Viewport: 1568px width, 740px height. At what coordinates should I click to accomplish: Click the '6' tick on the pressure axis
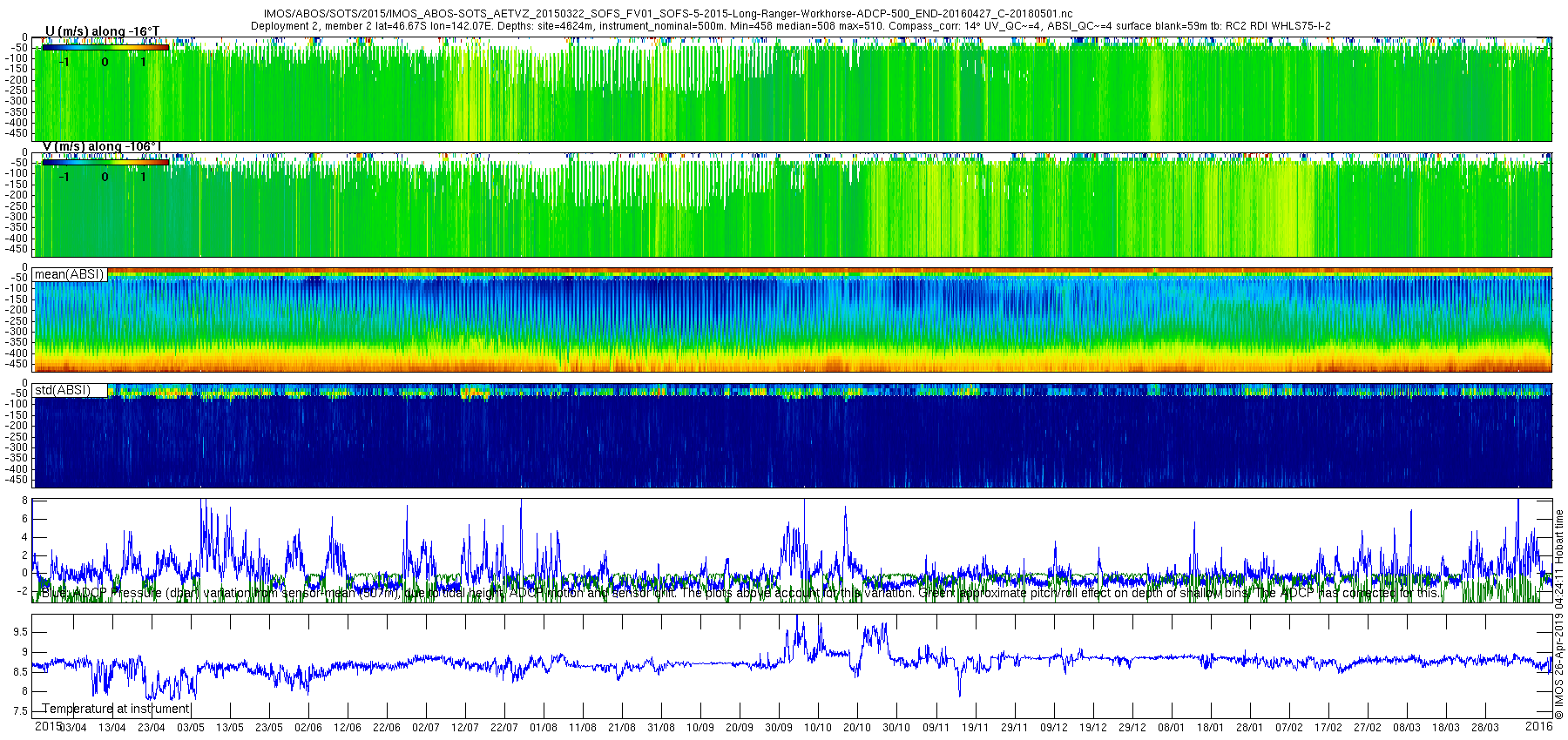[24, 519]
